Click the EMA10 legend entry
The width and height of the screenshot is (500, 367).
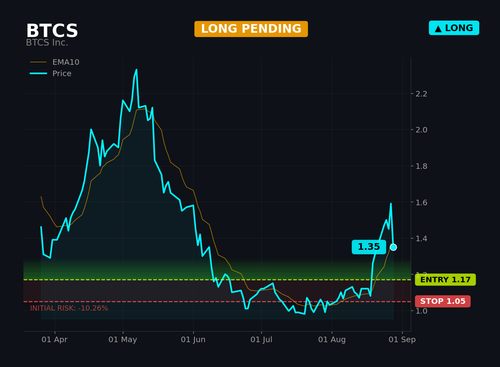coord(55,62)
